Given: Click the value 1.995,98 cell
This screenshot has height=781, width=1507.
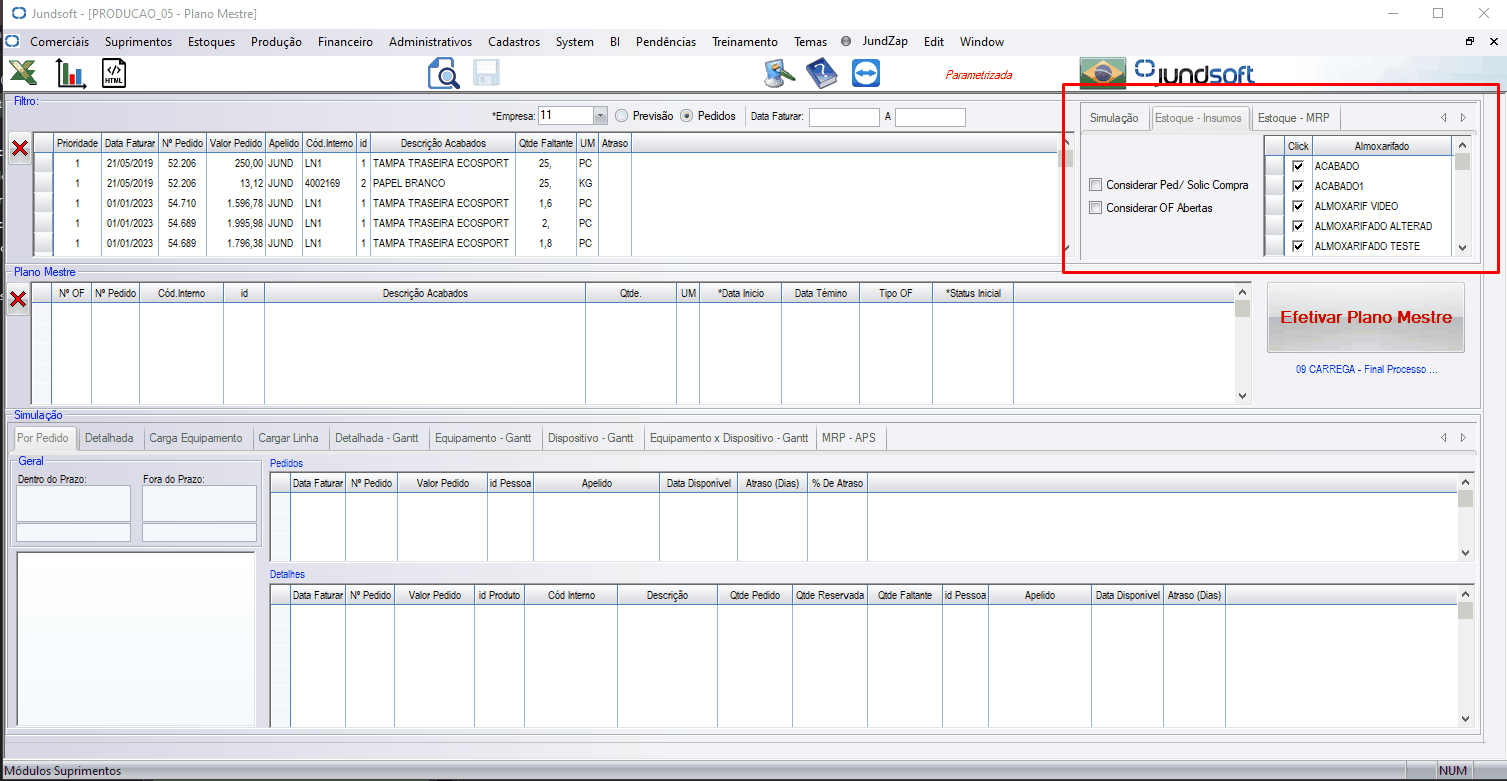Looking at the screenshot, I should (x=235, y=223).
